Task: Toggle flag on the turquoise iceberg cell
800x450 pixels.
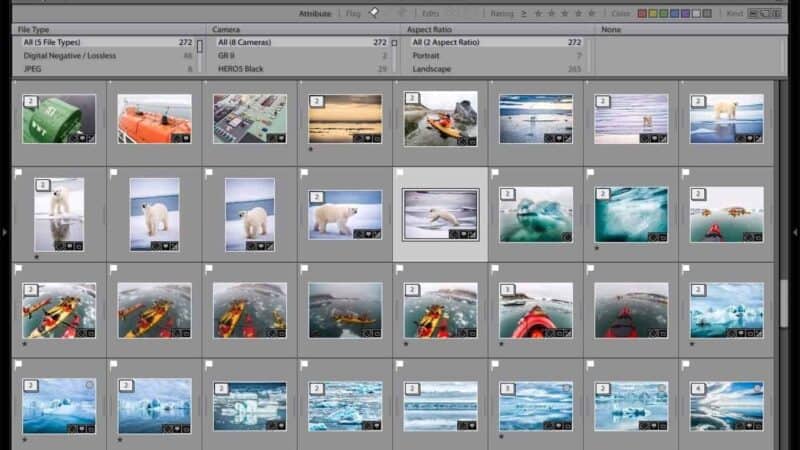Action: [x=495, y=173]
